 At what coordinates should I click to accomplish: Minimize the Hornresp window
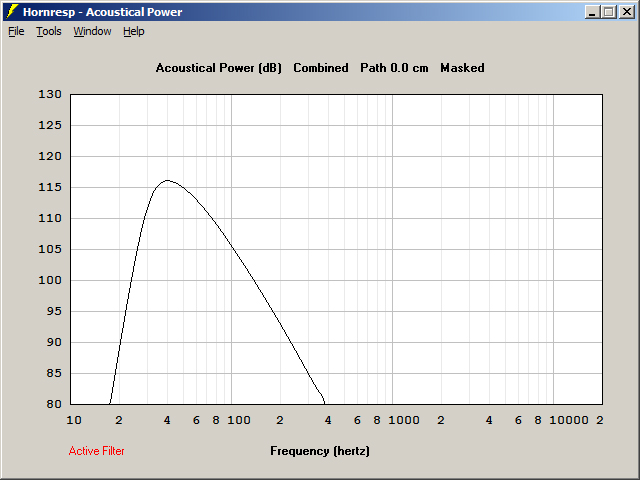click(593, 12)
